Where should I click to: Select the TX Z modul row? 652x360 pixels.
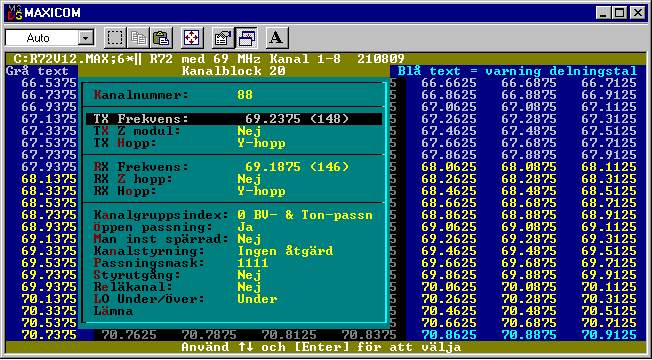tap(234, 131)
